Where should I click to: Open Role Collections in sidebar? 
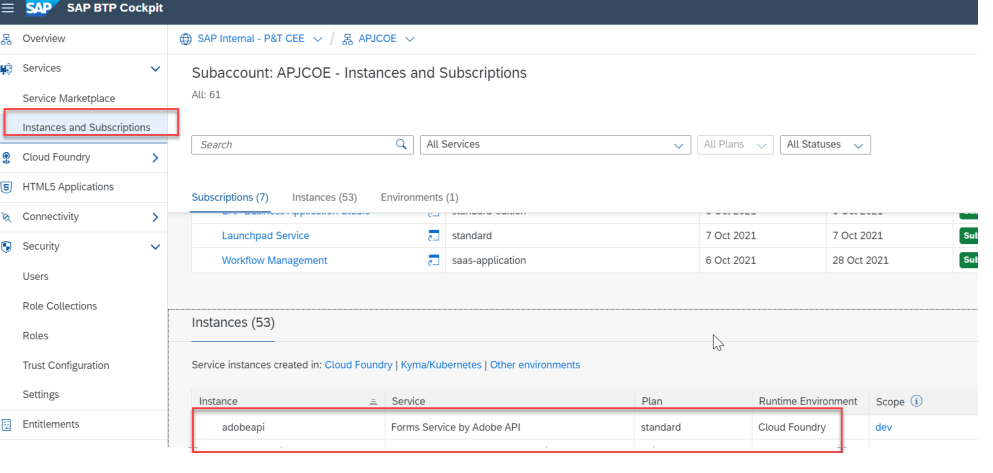click(60, 306)
